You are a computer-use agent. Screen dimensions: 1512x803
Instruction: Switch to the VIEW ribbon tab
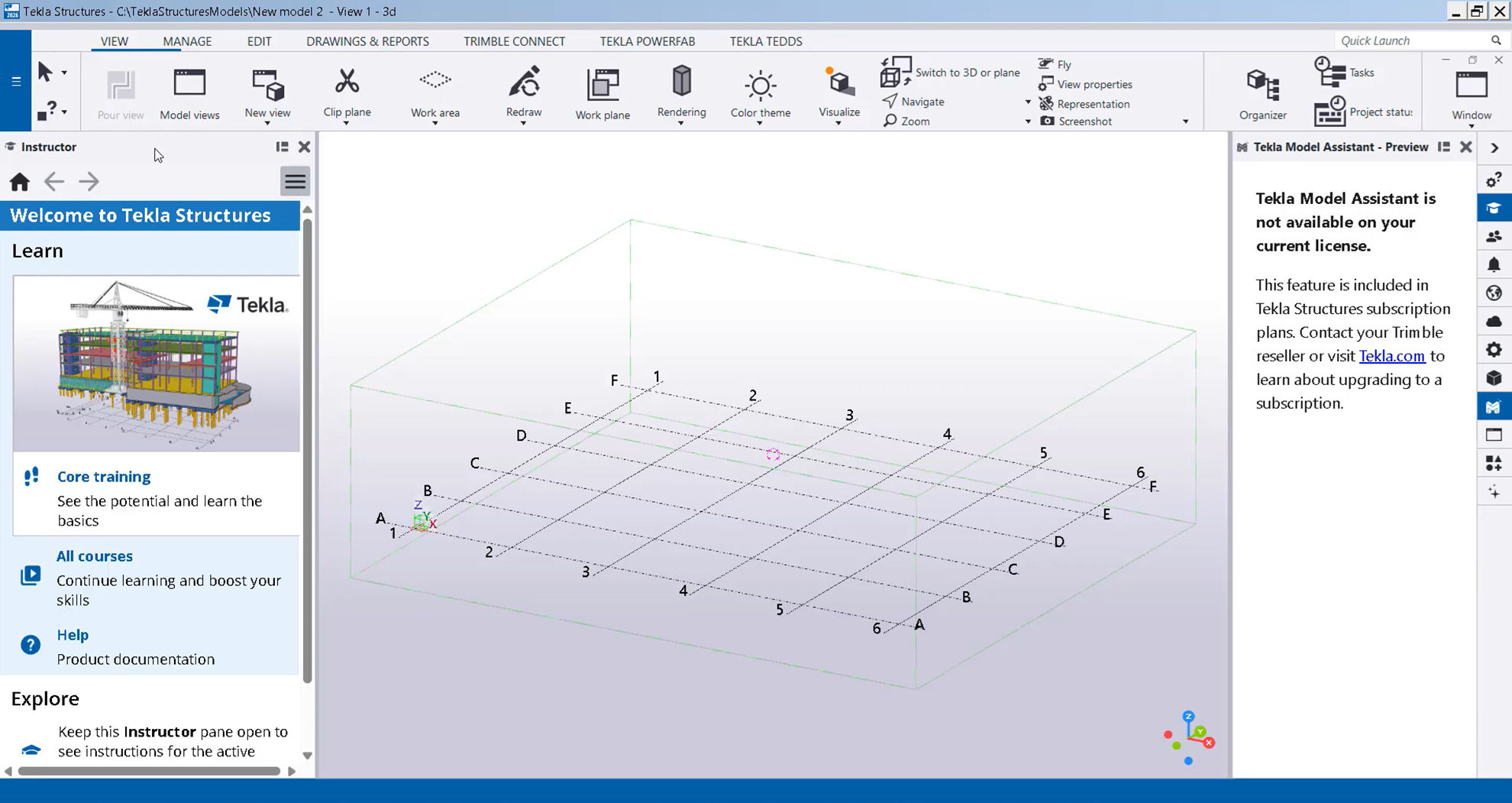[115, 41]
